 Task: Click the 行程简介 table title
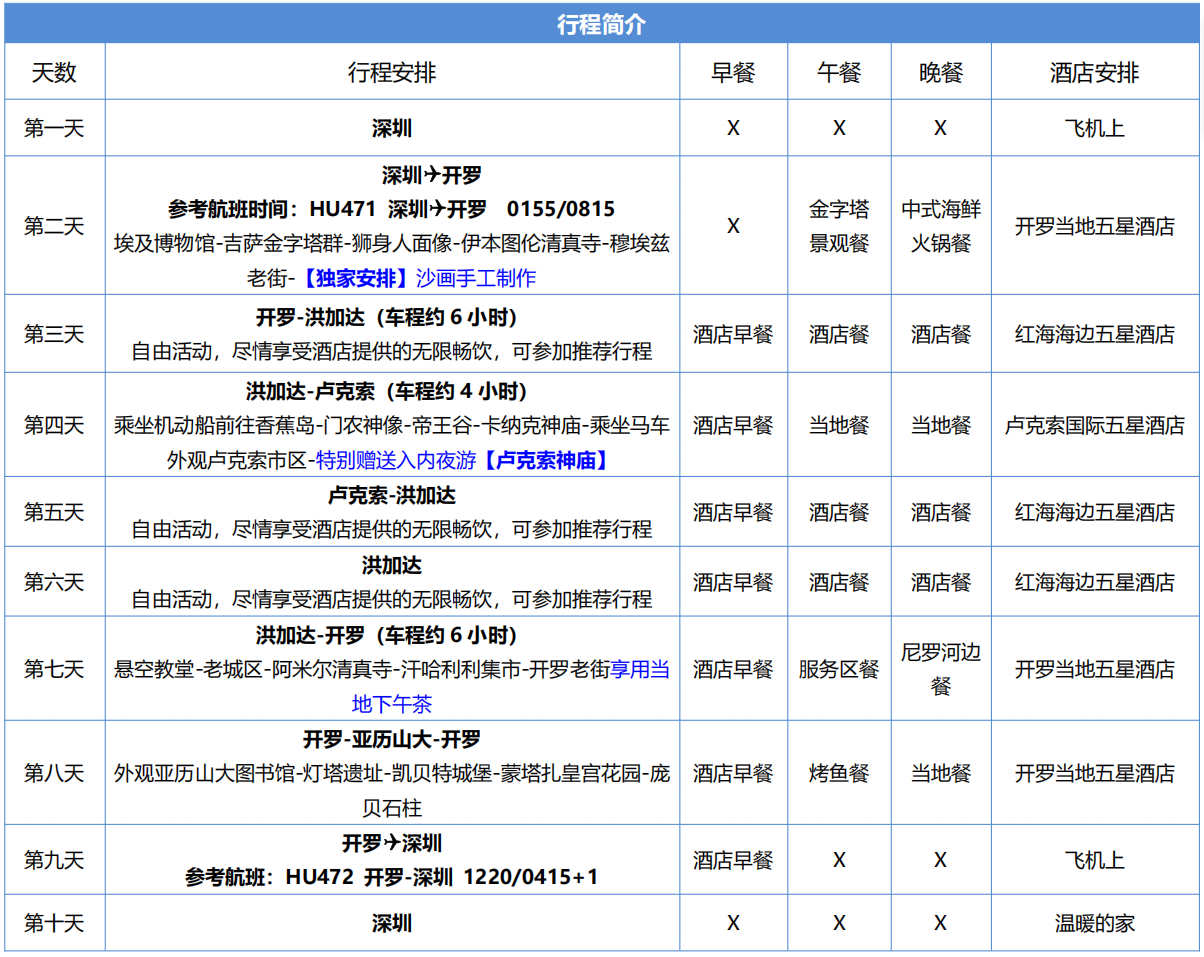(x=601, y=25)
